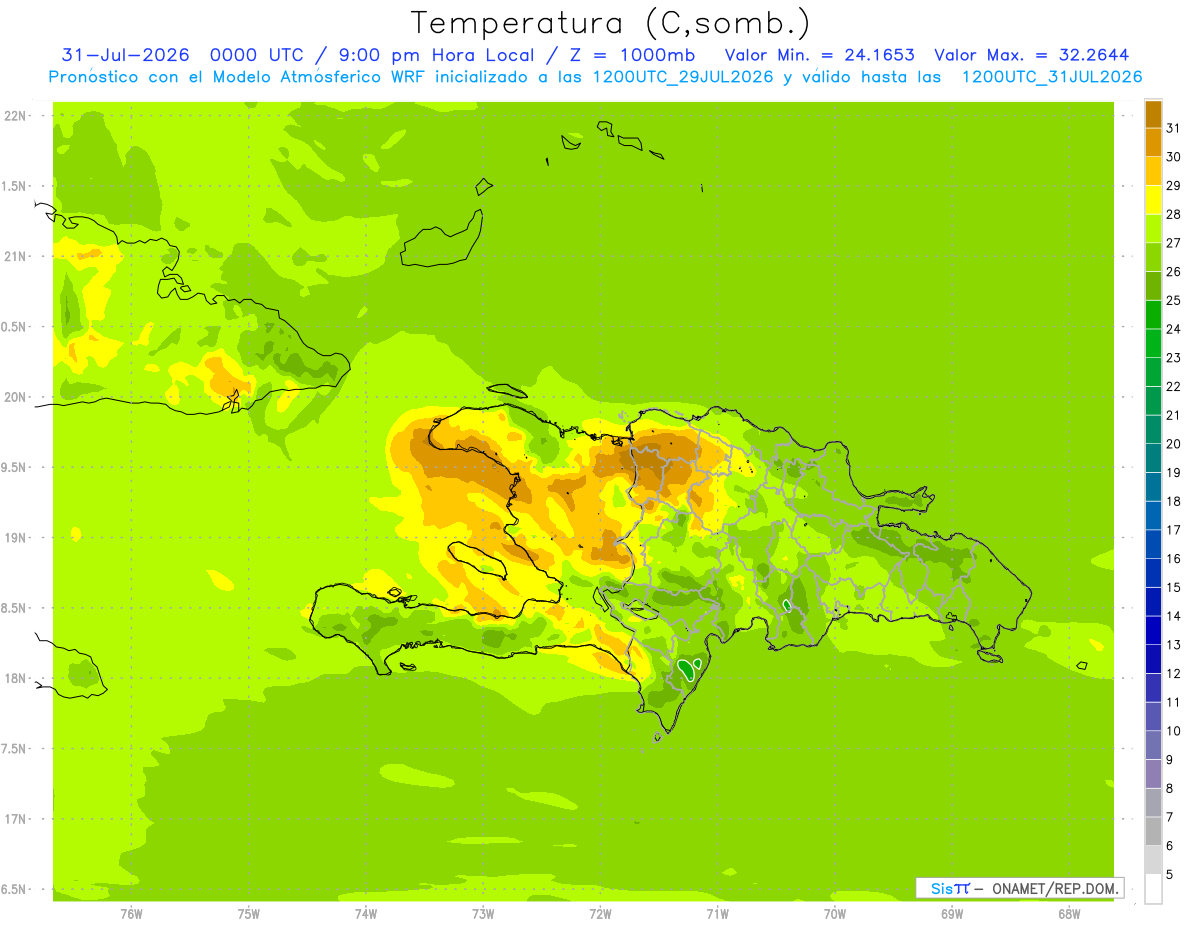Click the "1200UTC_29JUL2026" initialization time text
1200x927 pixels.
[683, 77]
